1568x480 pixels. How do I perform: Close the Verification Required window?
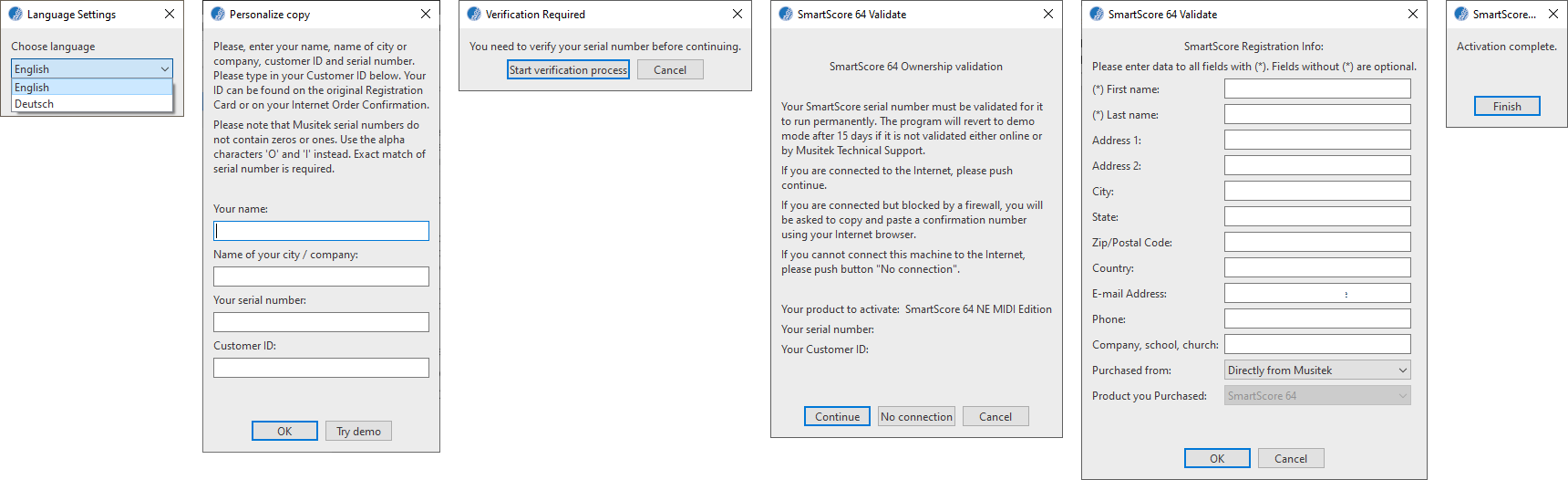click(738, 15)
